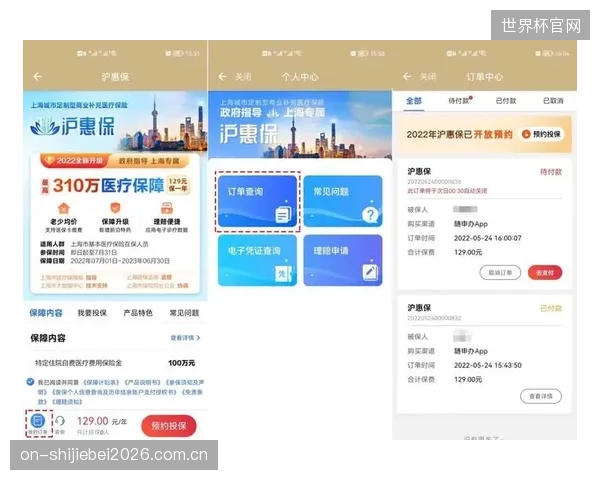Open 电子凭证查询 tile
600x480 pixels.
pyautogui.click(x=258, y=260)
